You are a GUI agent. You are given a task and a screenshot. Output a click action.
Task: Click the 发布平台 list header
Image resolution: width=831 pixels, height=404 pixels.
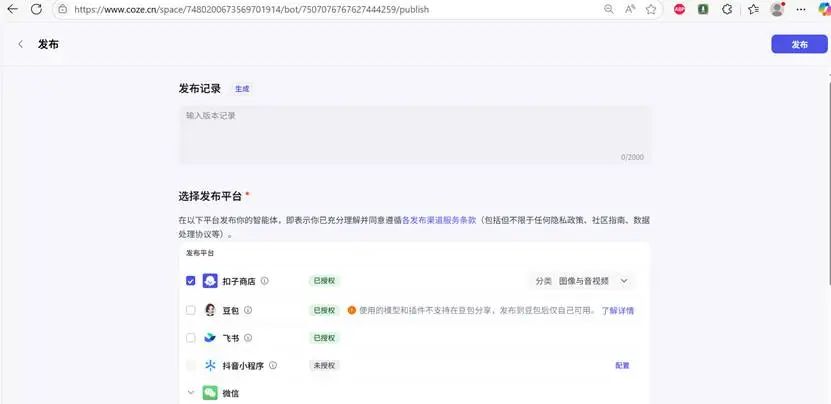tap(200, 253)
